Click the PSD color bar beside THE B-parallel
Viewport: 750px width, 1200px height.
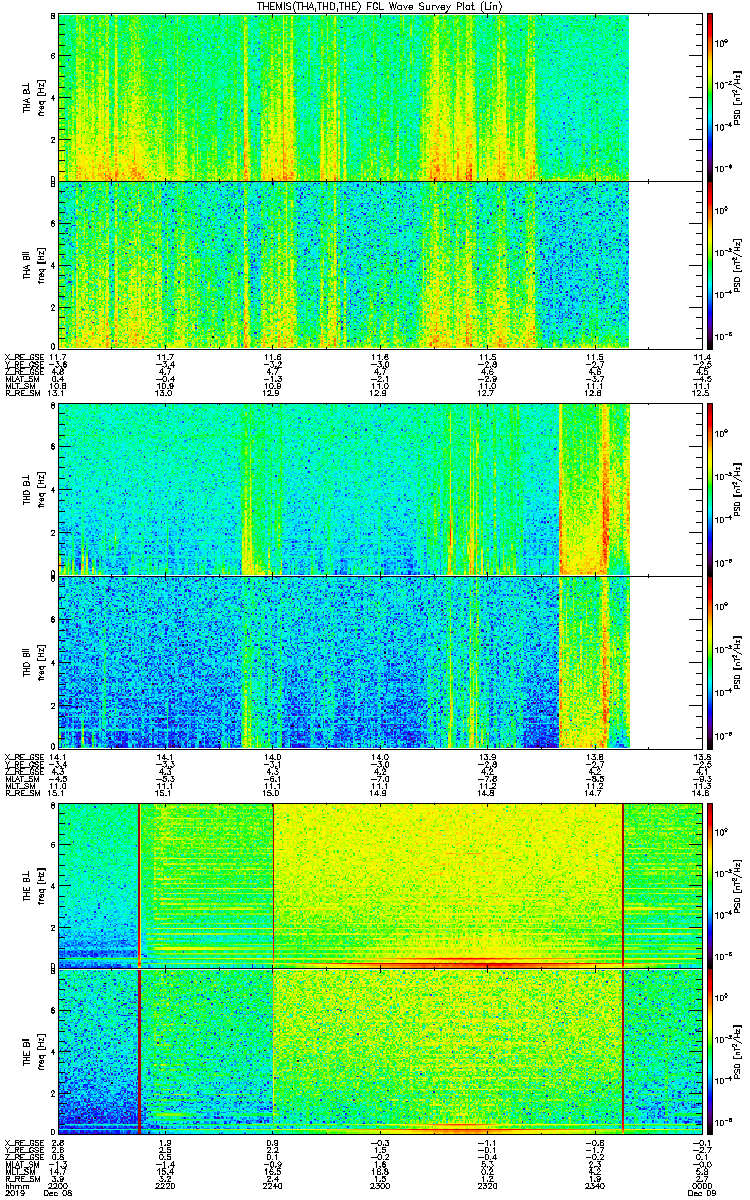710,1050
